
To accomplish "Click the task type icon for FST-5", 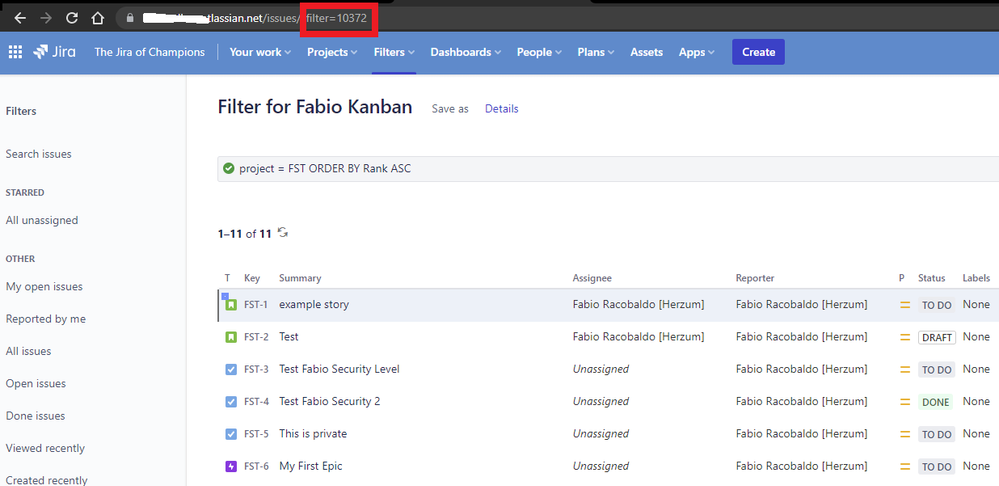I will point(231,434).
